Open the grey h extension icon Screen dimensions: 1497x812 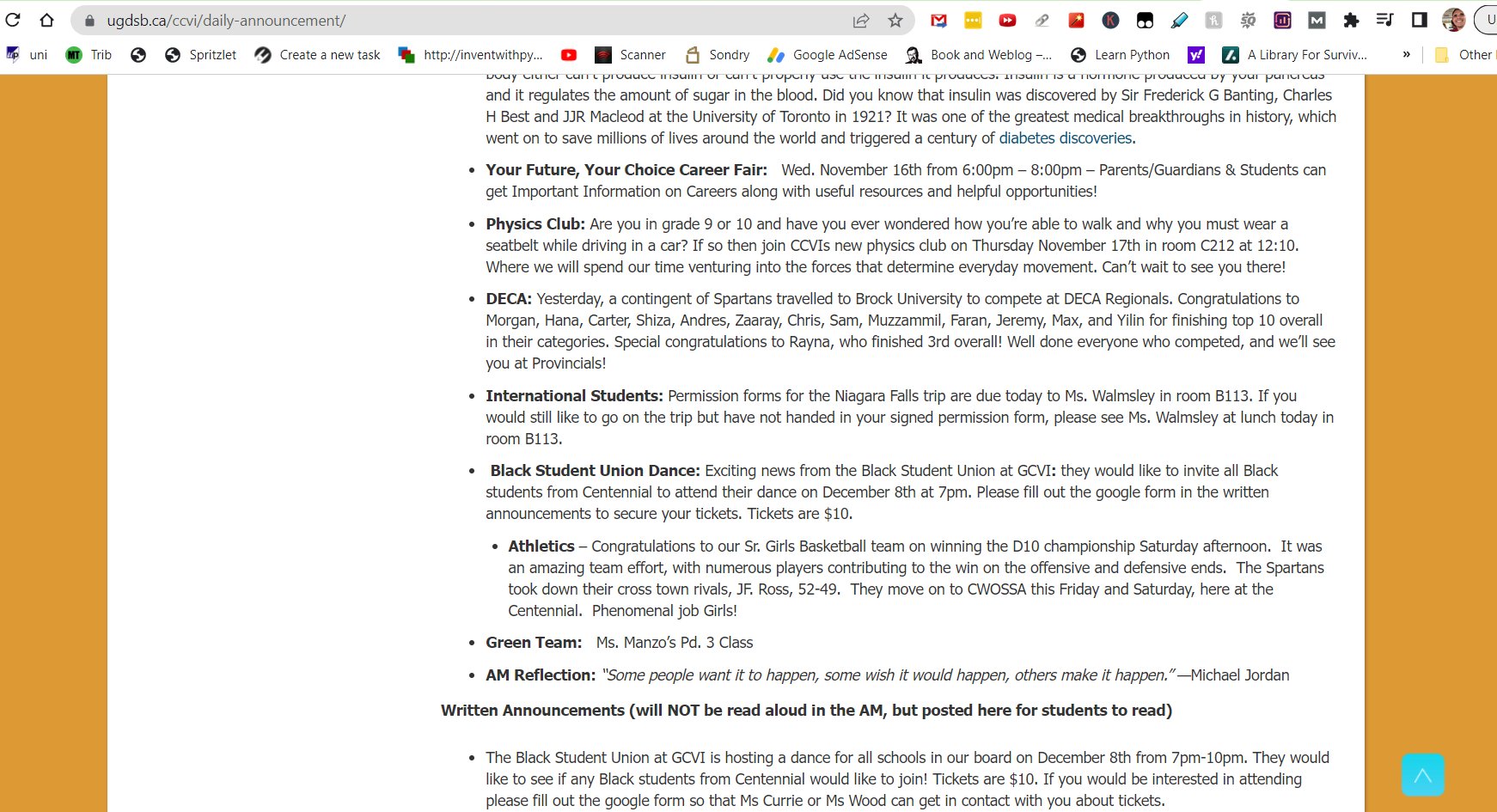[x=1213, y=21]
